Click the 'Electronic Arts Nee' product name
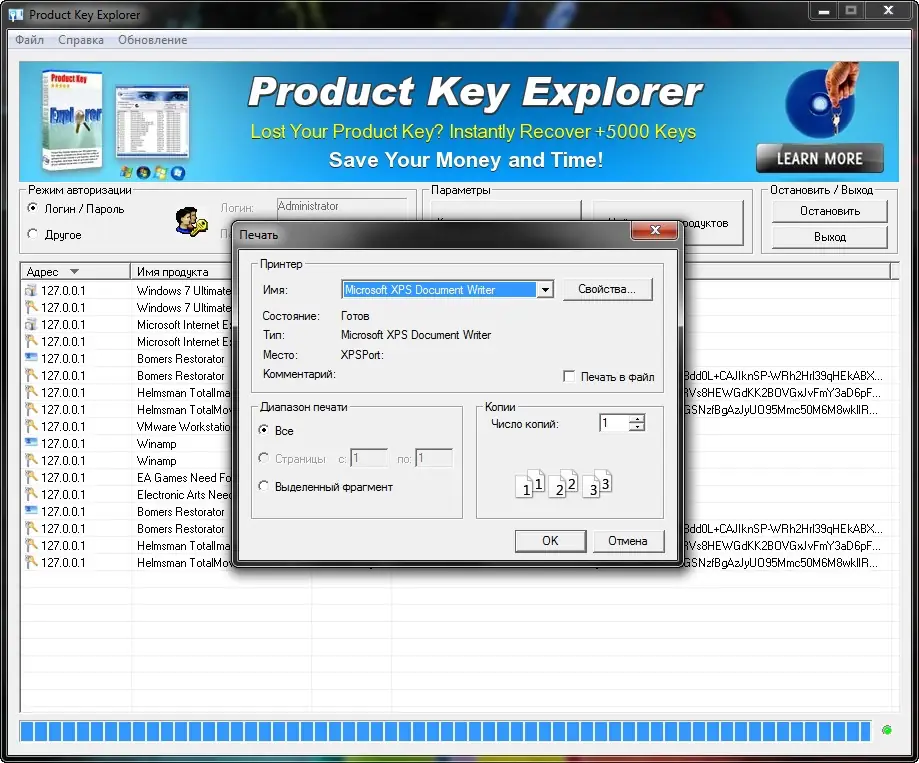 184,494
